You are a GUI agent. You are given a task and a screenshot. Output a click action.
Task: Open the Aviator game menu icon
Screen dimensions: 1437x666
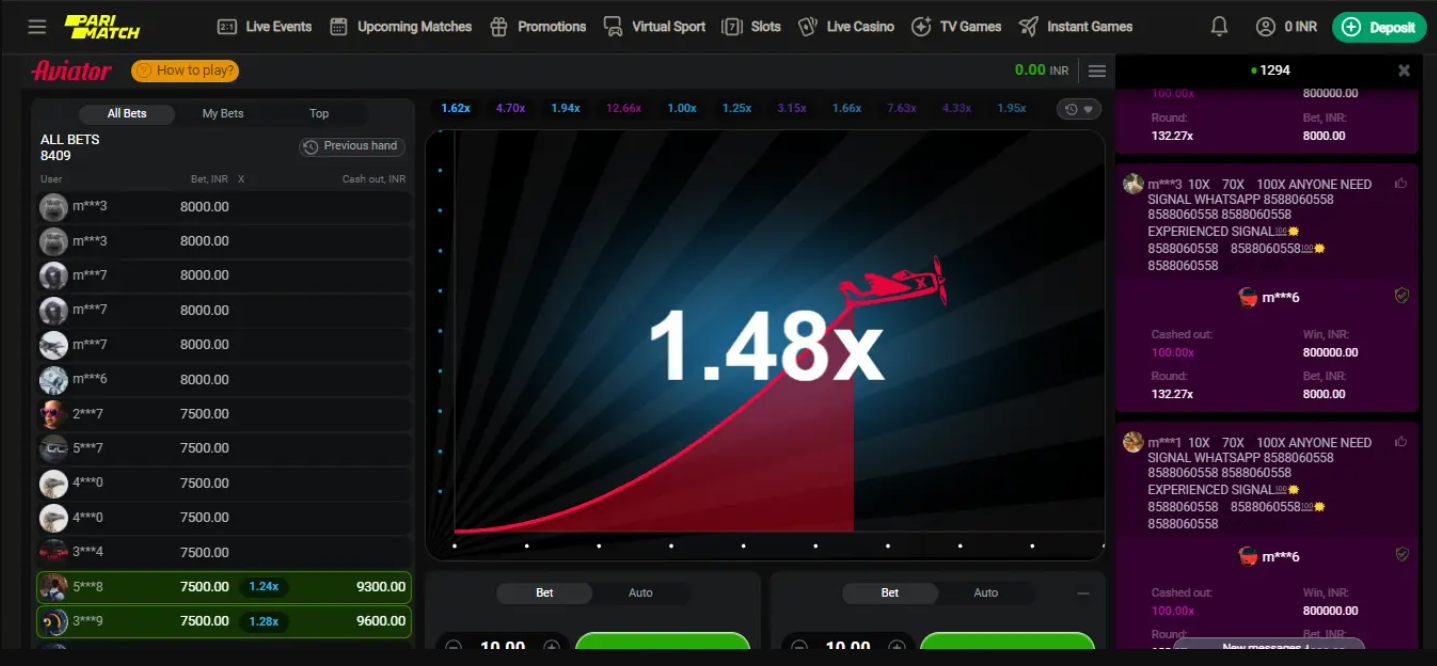tap(1097, 71)
